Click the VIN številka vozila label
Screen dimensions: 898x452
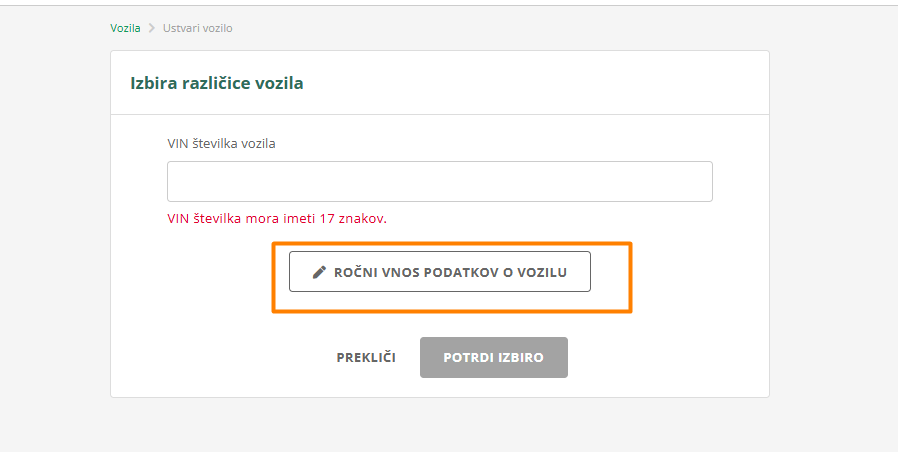point(221,143)
